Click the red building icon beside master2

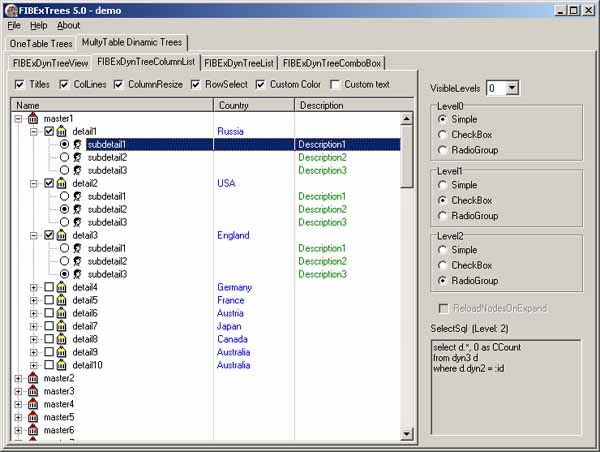point(33,379)
